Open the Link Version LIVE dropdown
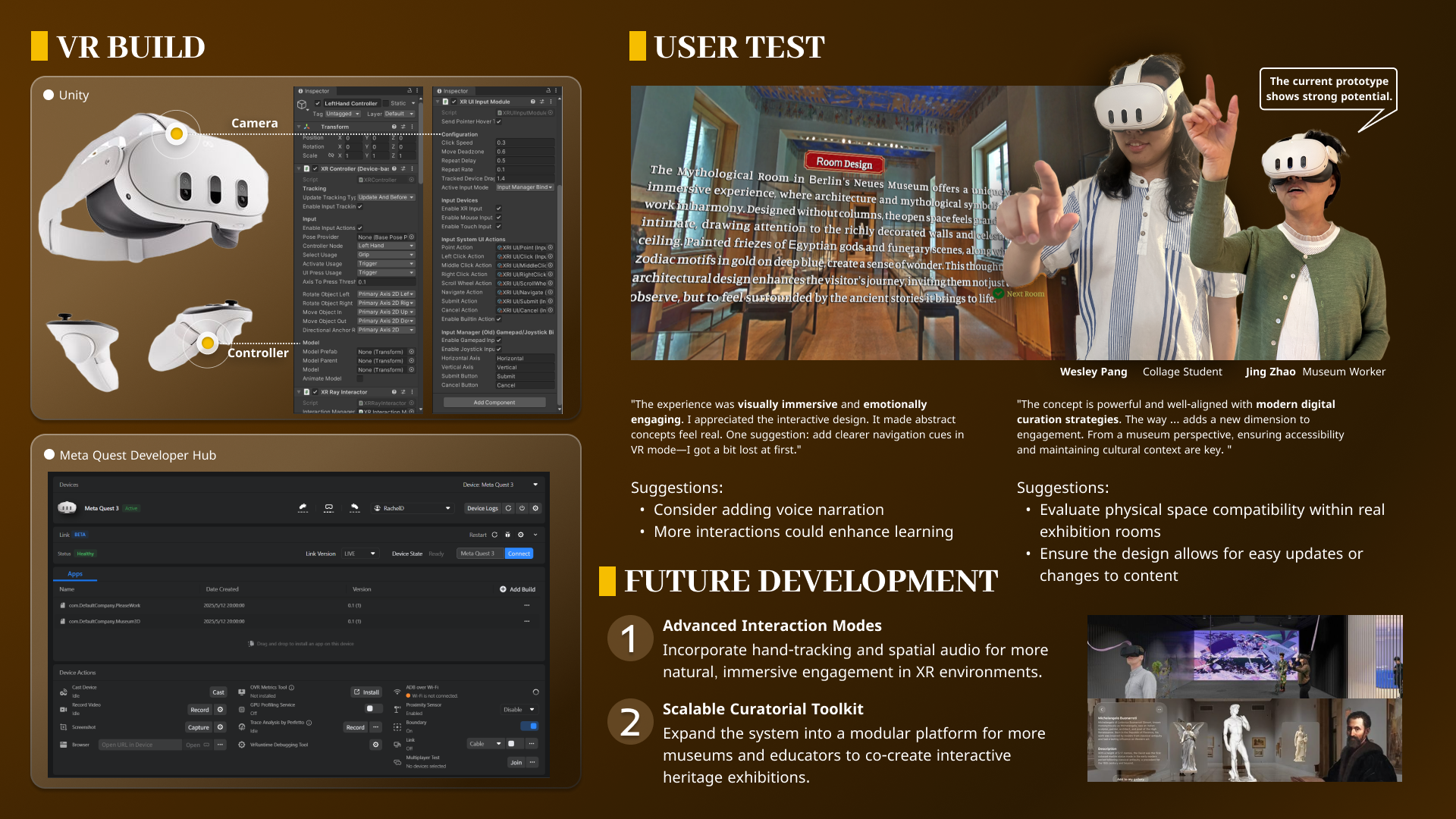The height and width of the screenshot is (819, 1456). (x=359, y=554)
